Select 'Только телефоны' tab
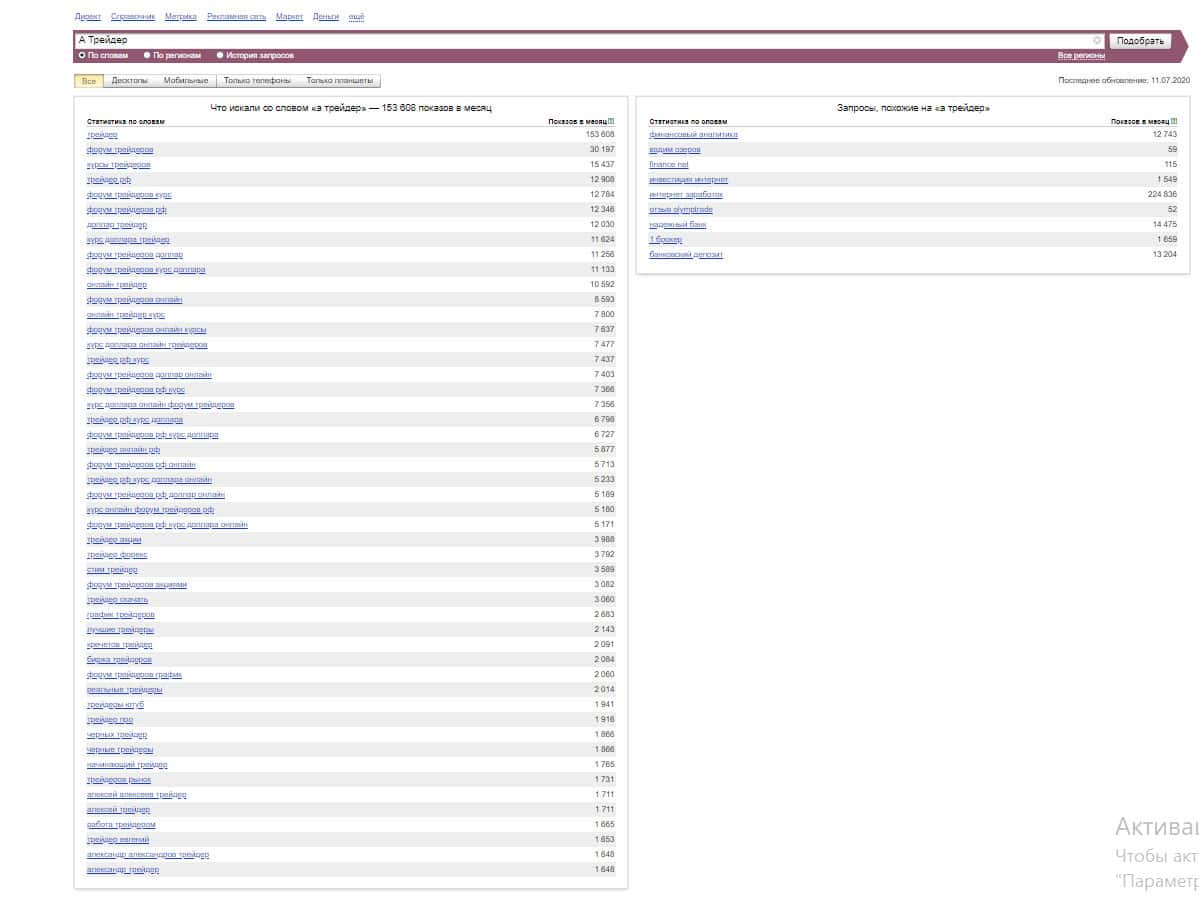Image resolution: width=1199 pixels, height=902 pixels. tap(257, 80)
